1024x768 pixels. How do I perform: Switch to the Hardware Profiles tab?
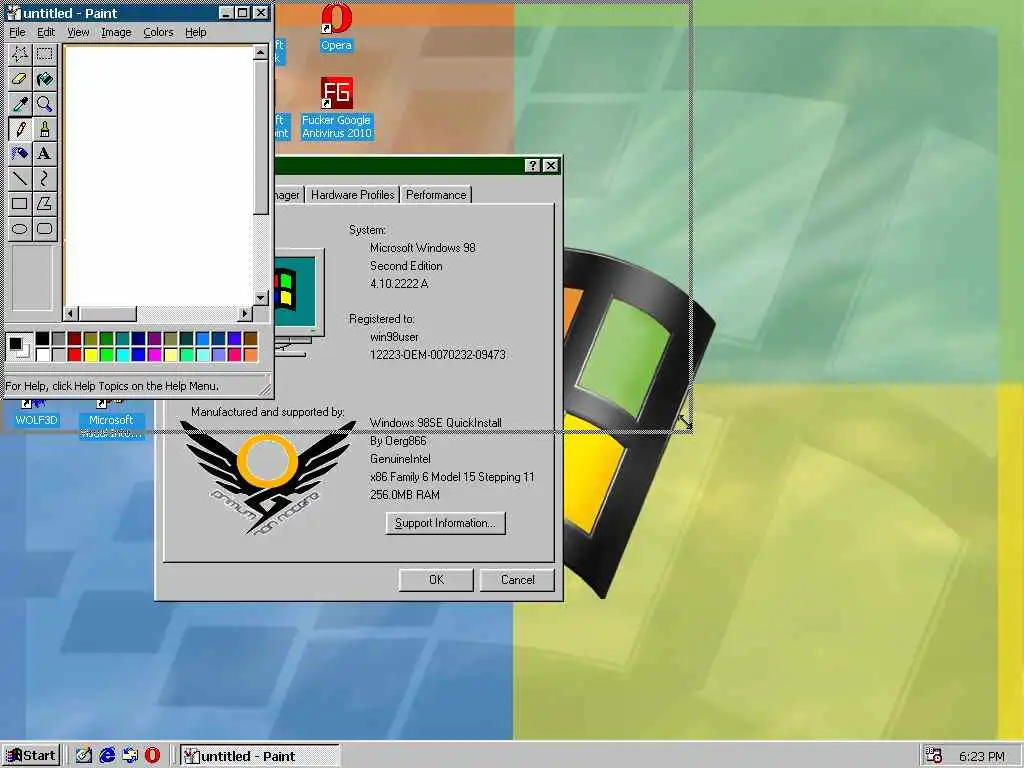(x=353, y=195)
